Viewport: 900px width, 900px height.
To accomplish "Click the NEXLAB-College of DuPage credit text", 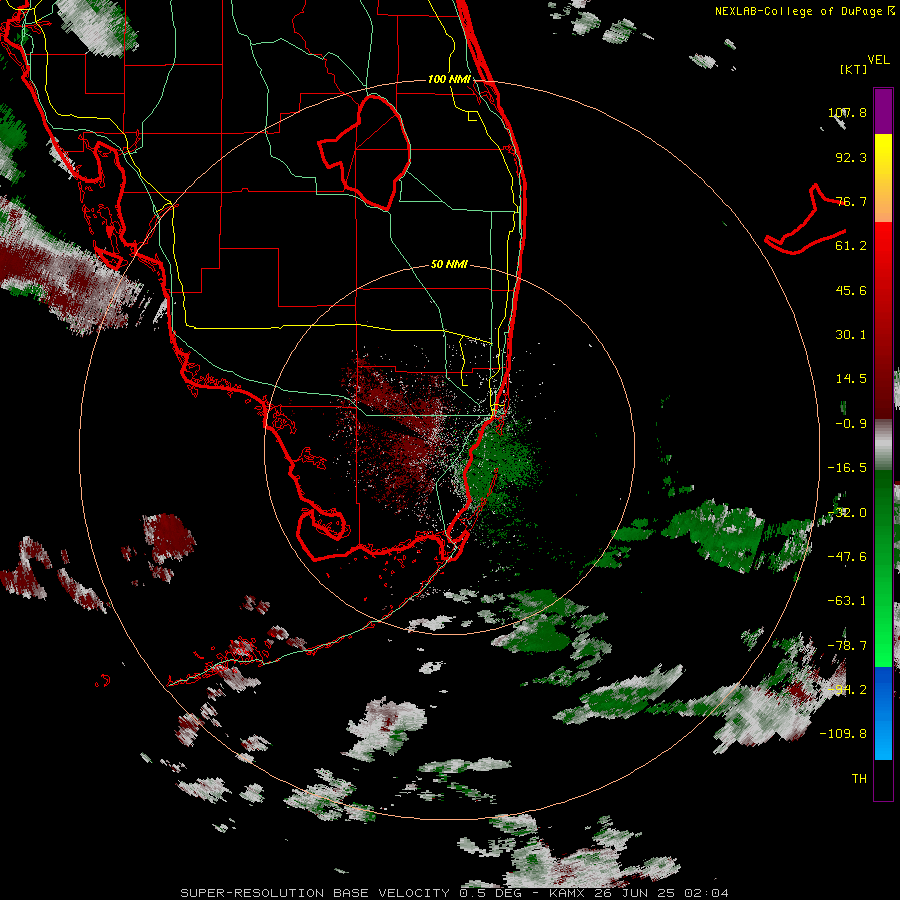I will coord(805,11).
